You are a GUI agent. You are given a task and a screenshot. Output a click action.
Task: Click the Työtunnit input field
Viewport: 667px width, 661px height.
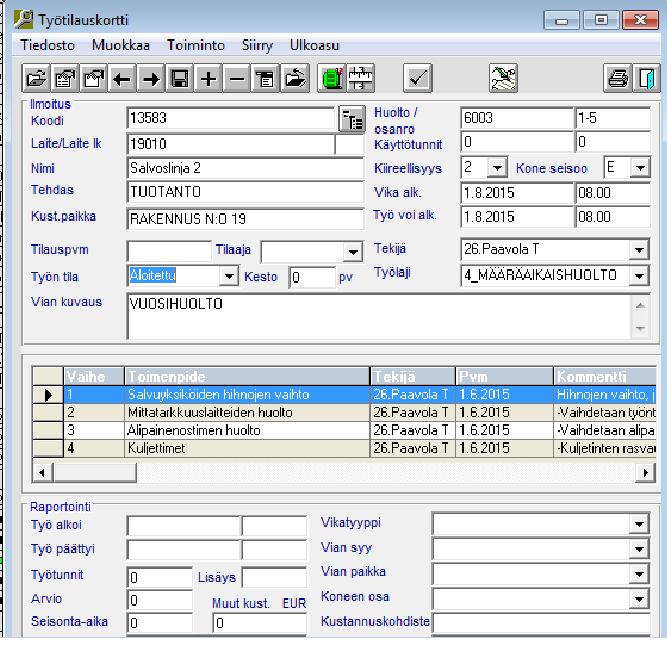tap(160, 577)
